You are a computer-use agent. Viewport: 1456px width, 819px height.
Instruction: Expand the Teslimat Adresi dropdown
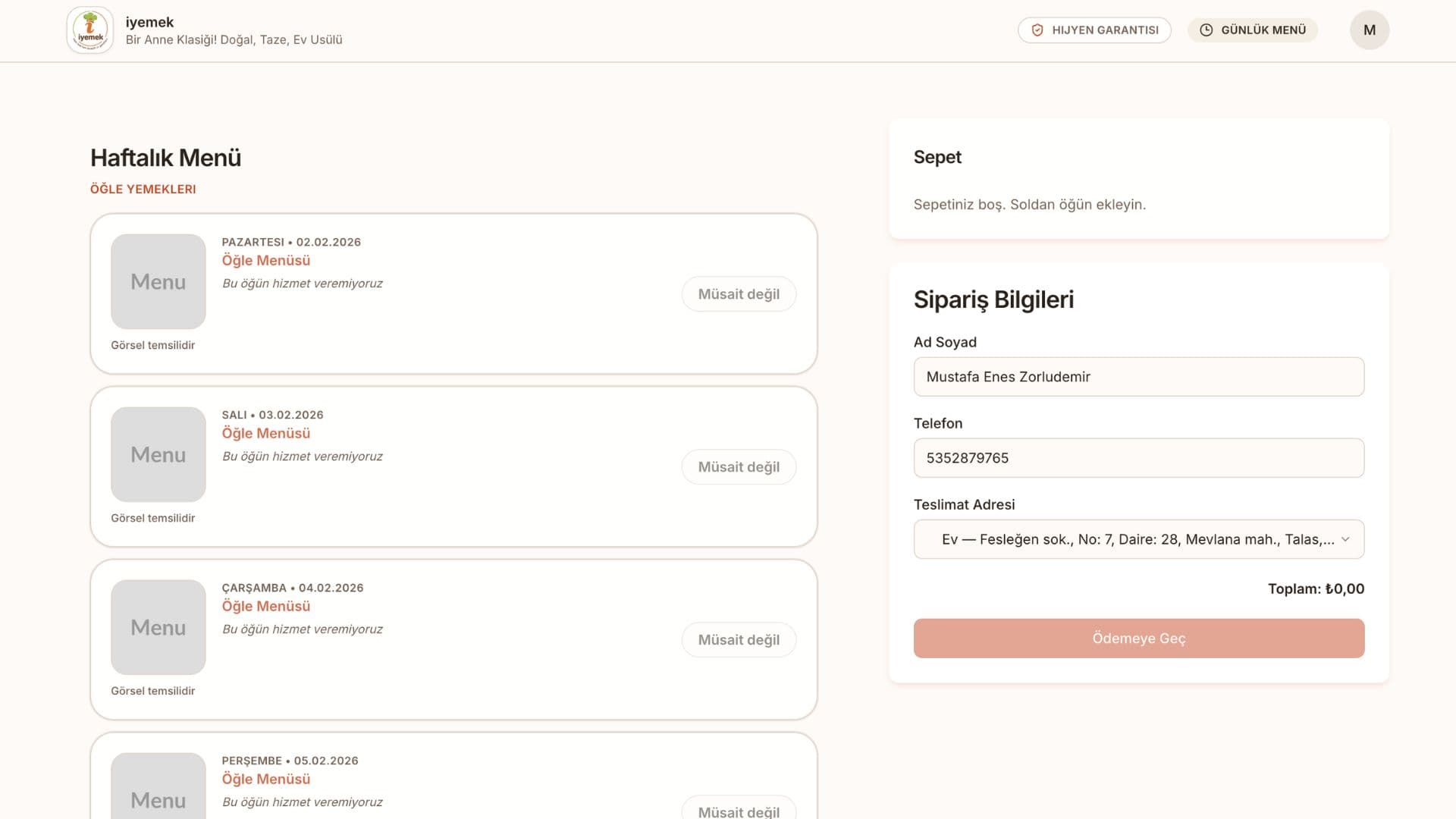coord(1137,539)
